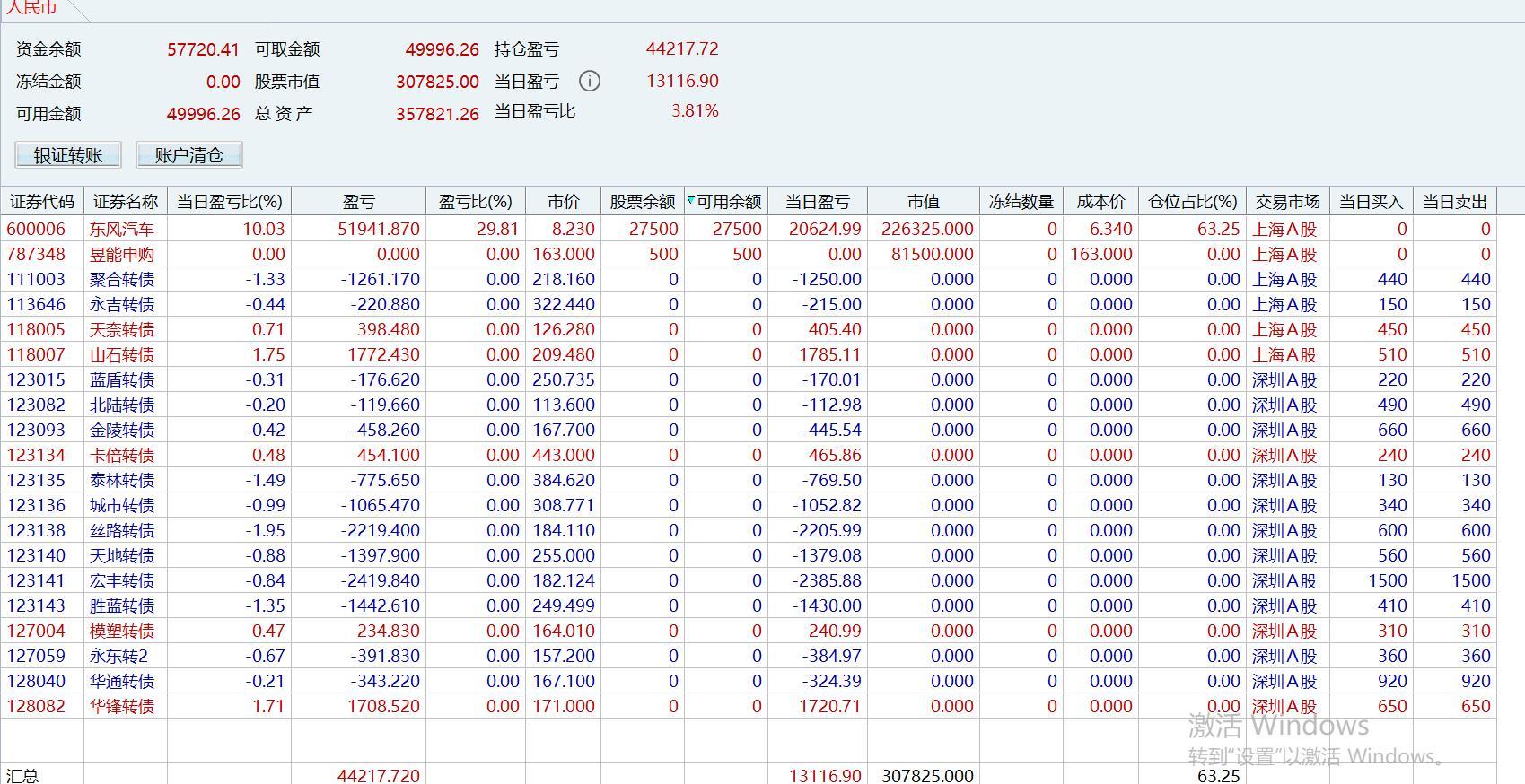Click the 总资产 value 357821.26

coord(437,114)
